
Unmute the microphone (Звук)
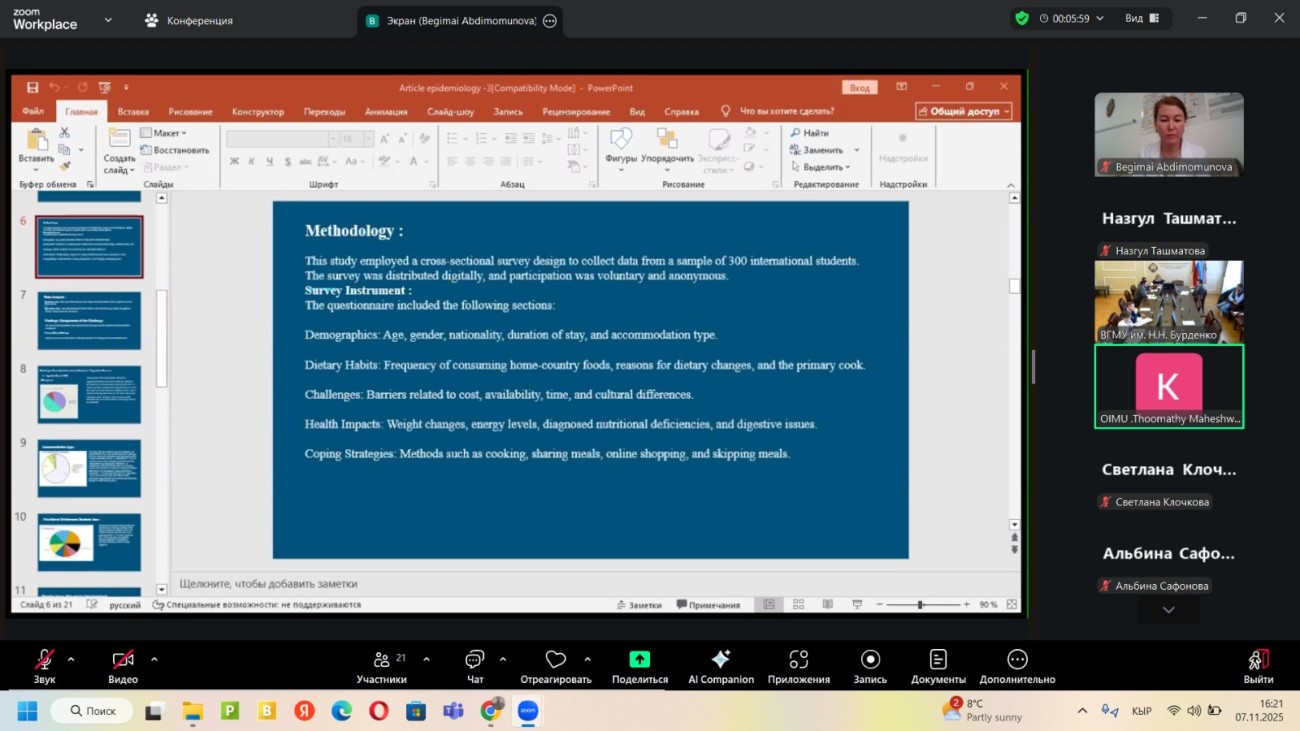coord(44,660)
